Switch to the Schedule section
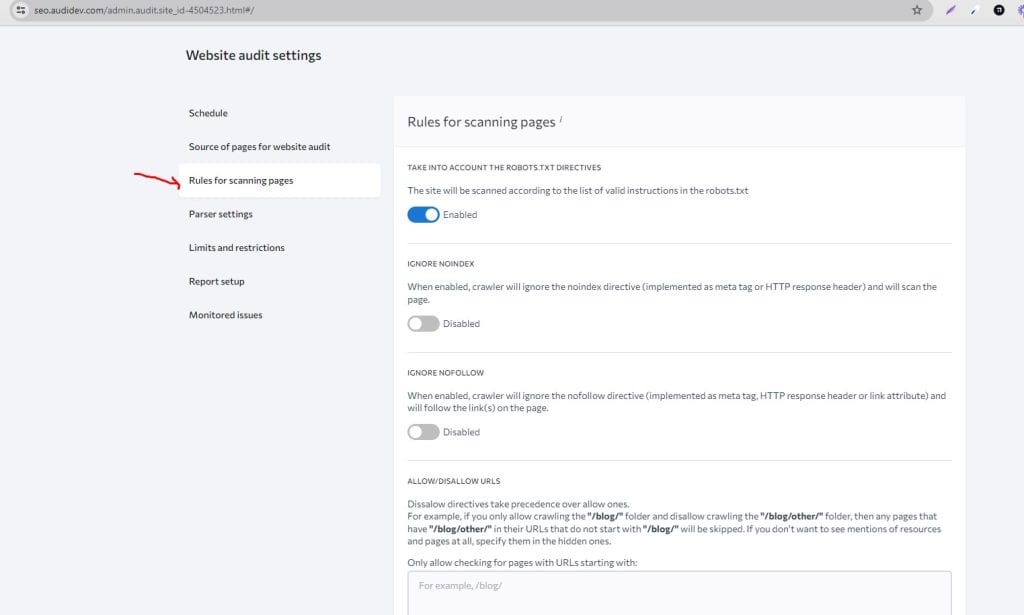 pos(208,113)
